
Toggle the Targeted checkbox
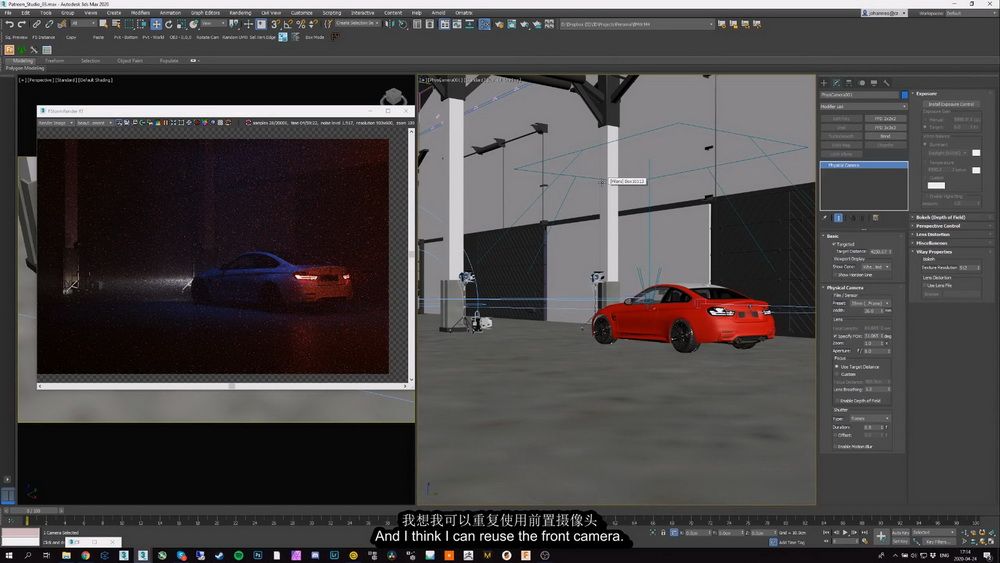click(834, 244)
